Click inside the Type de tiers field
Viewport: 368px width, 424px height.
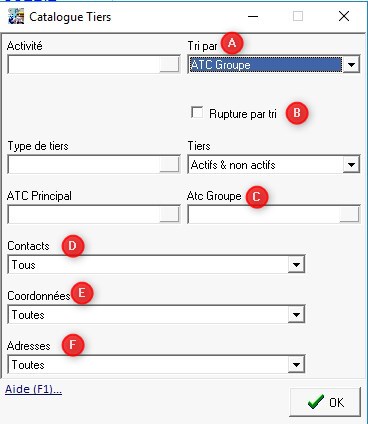(84, 164)
